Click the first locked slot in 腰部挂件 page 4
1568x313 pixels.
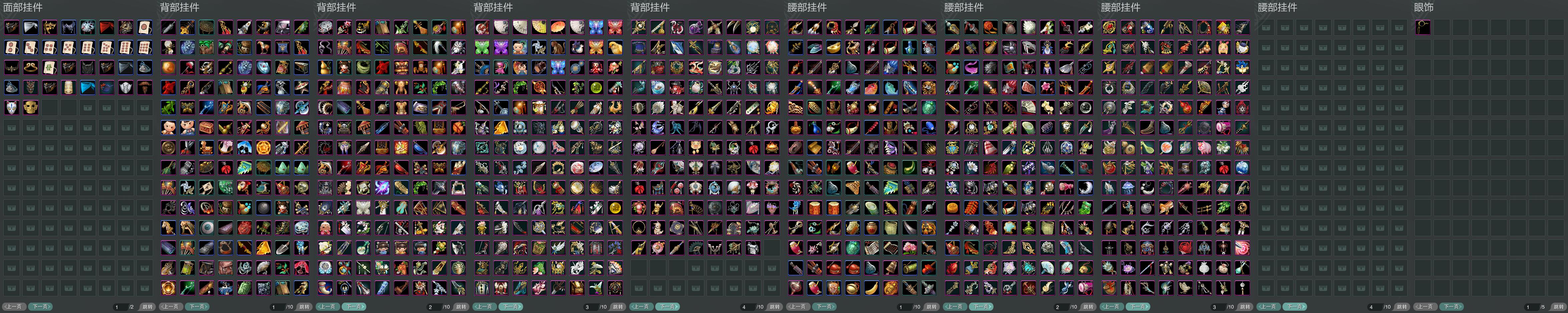[x=1266, y=27]
